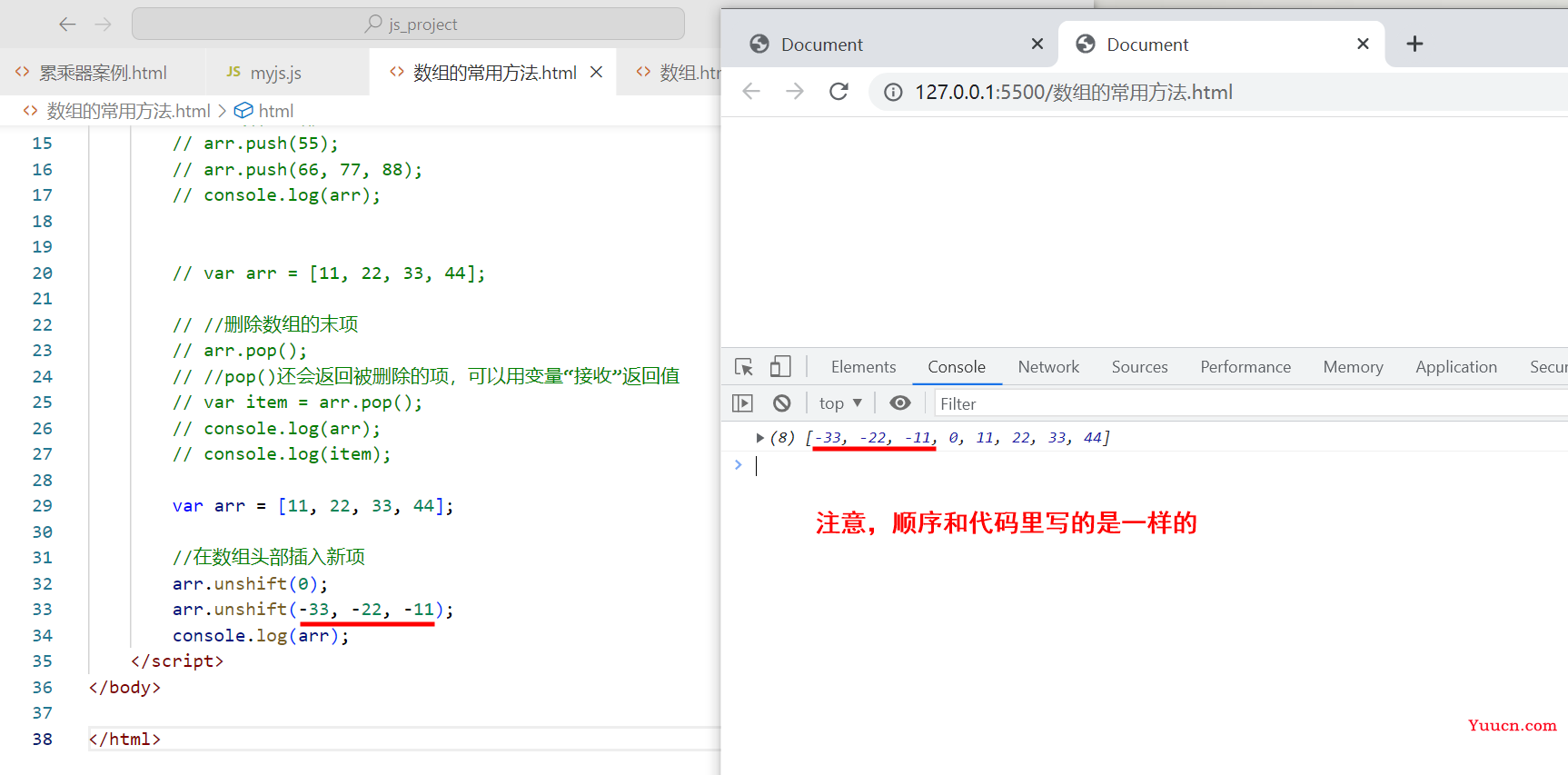Close the 数组的常用方法.html editor tab

596,72
